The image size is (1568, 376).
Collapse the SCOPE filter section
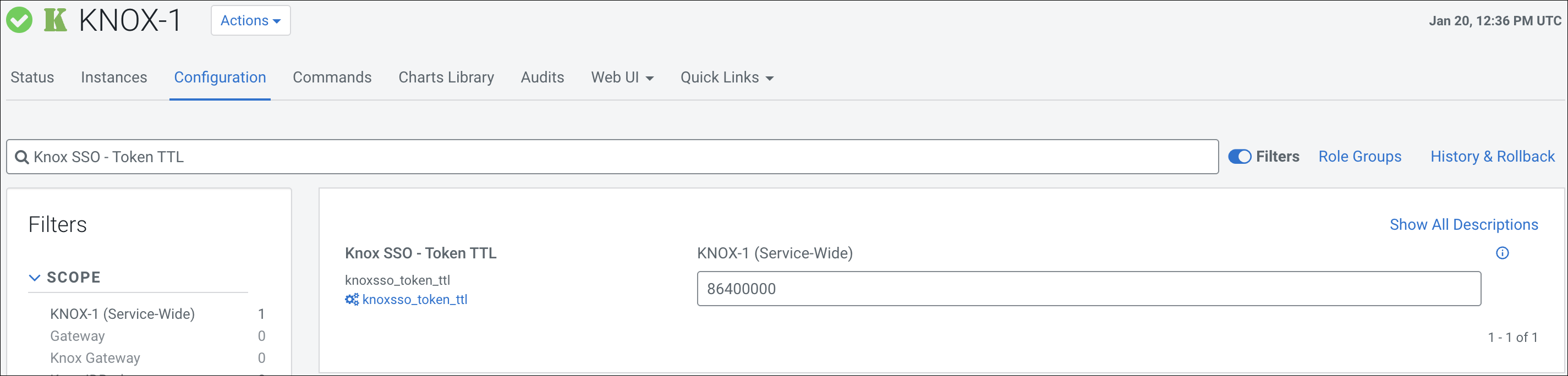(35, 278)
